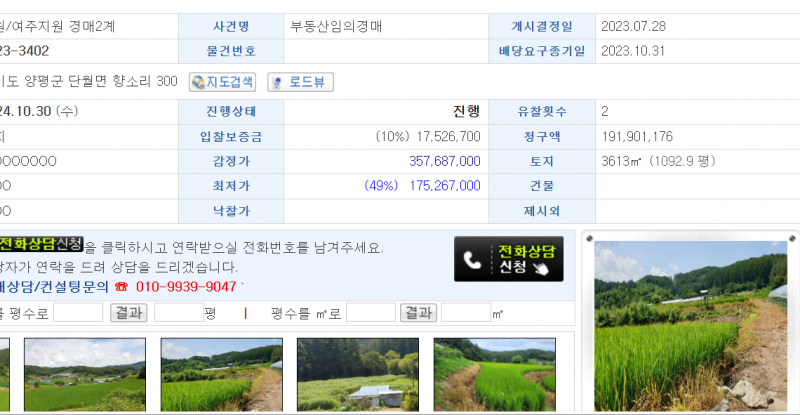This screenshot has height=415, width=800.
Task: Click the 배당요구종기일 date 2023.10.31
Action: coord(633,51)
